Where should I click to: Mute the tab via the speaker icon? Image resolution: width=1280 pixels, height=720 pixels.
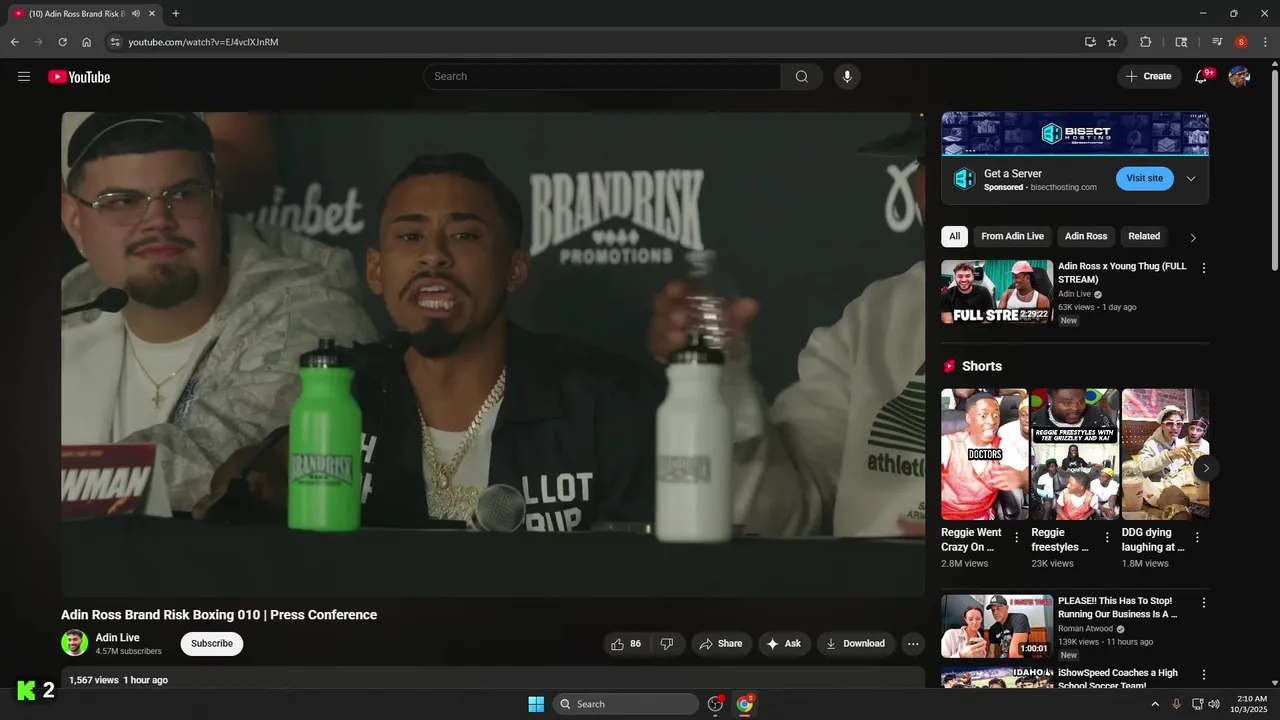click(135, 14)
